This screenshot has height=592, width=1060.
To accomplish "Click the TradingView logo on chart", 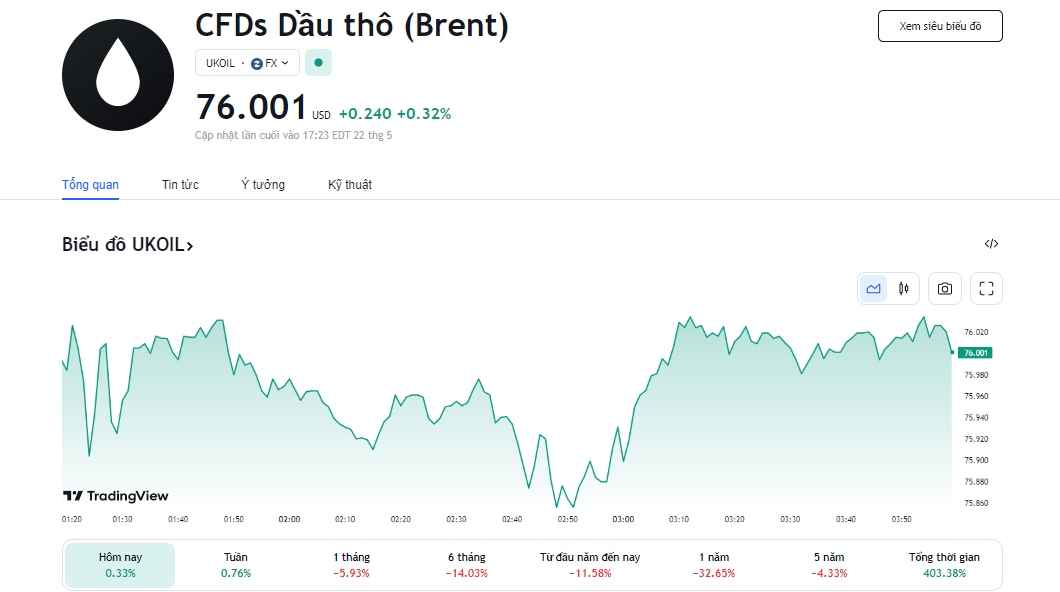I will tap(116, 496).
